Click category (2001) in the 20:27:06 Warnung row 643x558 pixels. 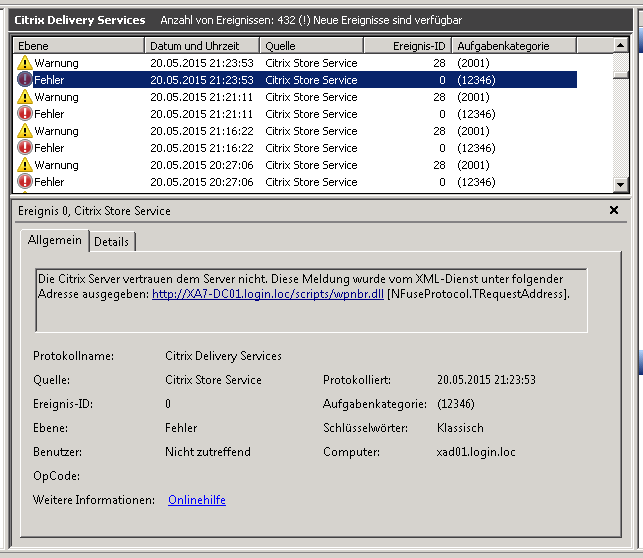473,165
